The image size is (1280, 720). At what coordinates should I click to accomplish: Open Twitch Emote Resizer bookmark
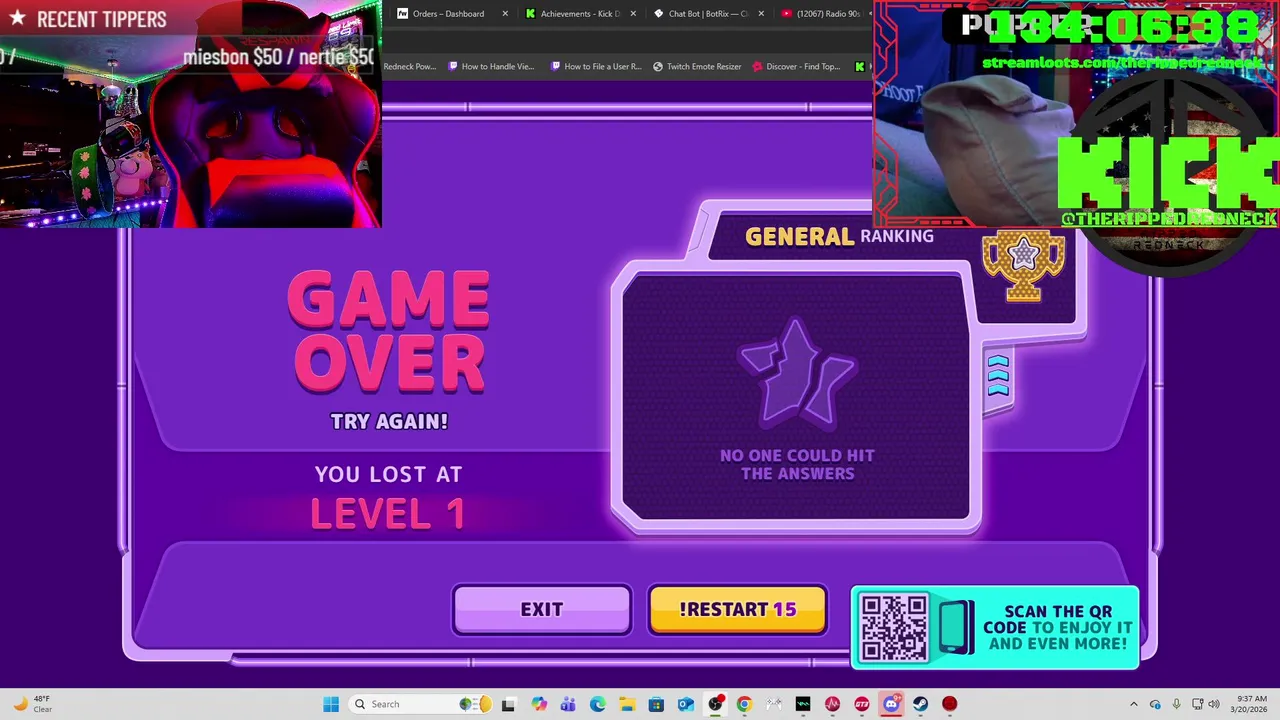[697, 67]
